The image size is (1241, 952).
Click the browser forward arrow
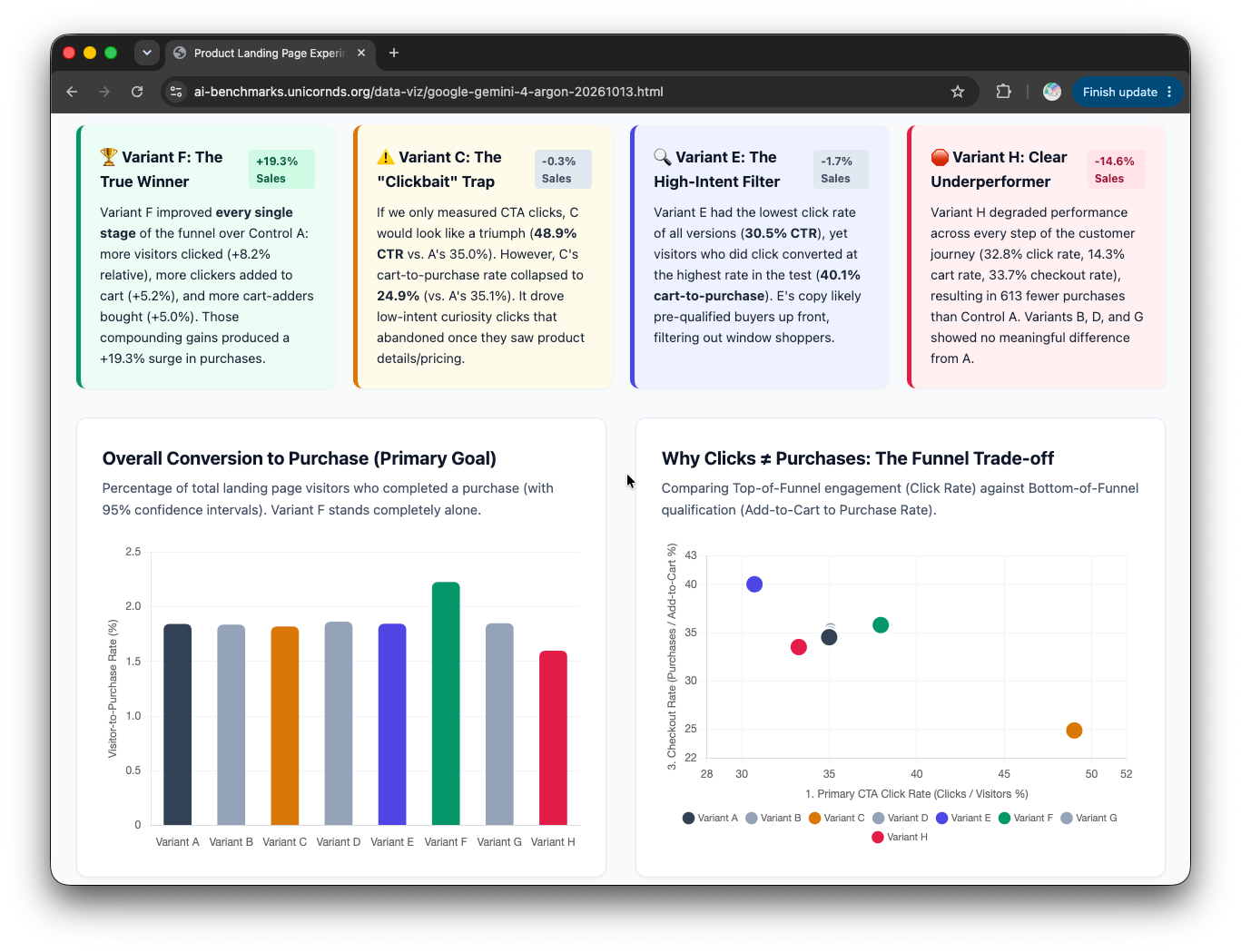[x=104, y=92]
